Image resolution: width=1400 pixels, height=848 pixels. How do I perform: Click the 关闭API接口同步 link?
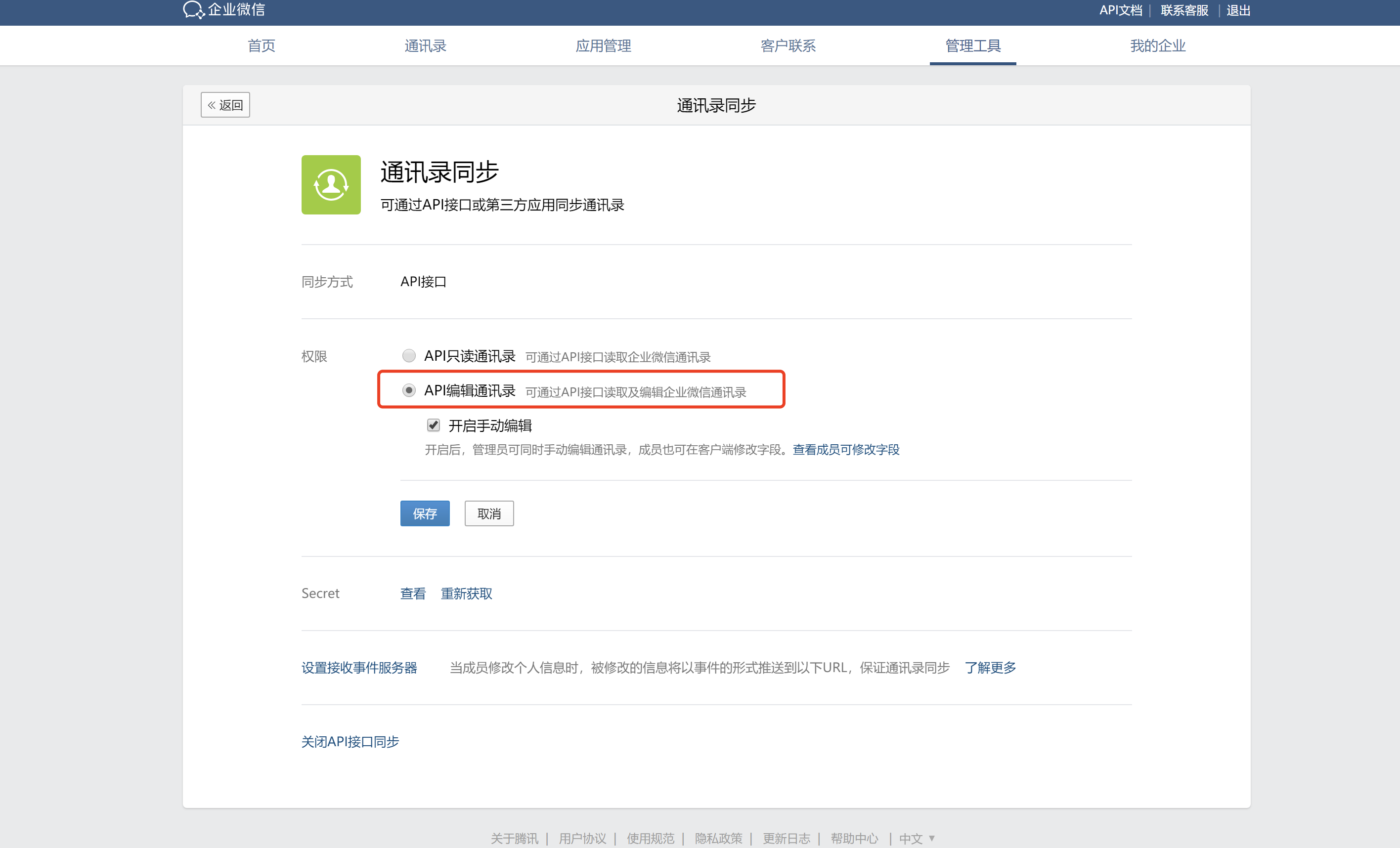tap(350, 741)
